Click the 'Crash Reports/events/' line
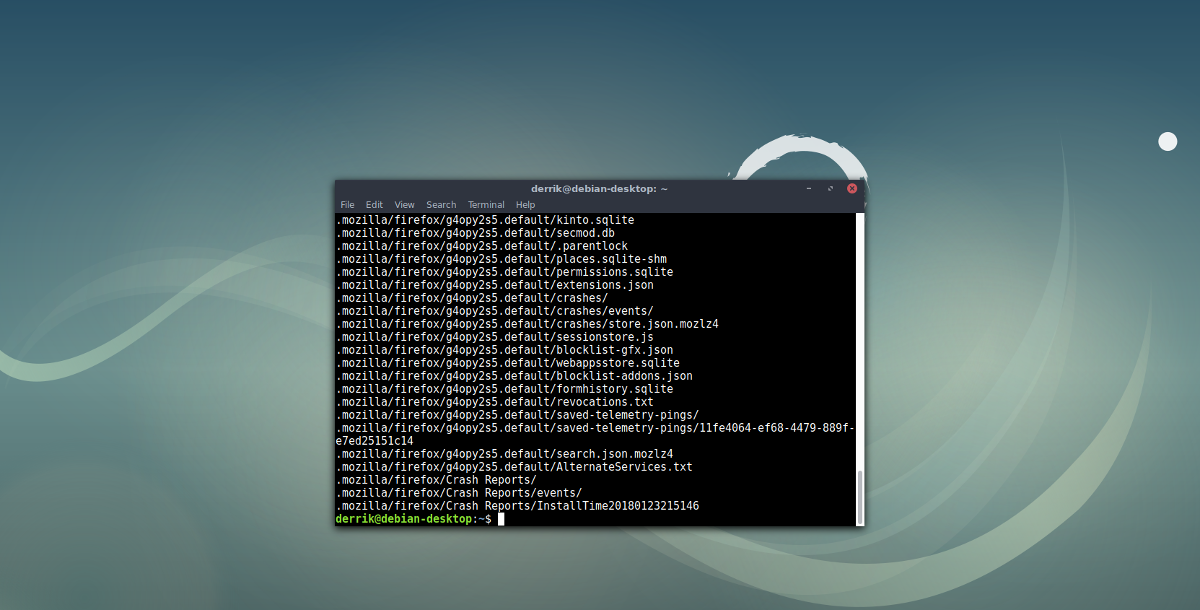The width and height of the screenshot is (1200, 610). click(459, 493)
